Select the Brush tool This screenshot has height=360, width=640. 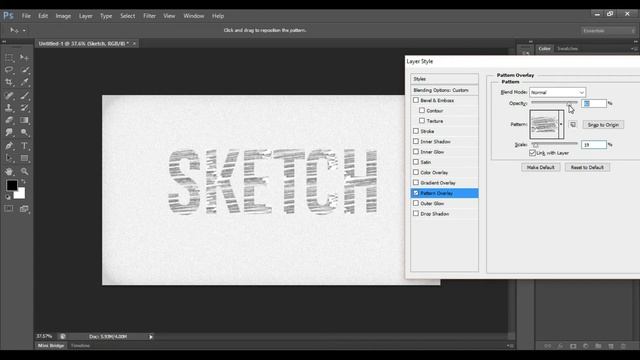pyautogui.click(x=24, y=96)
